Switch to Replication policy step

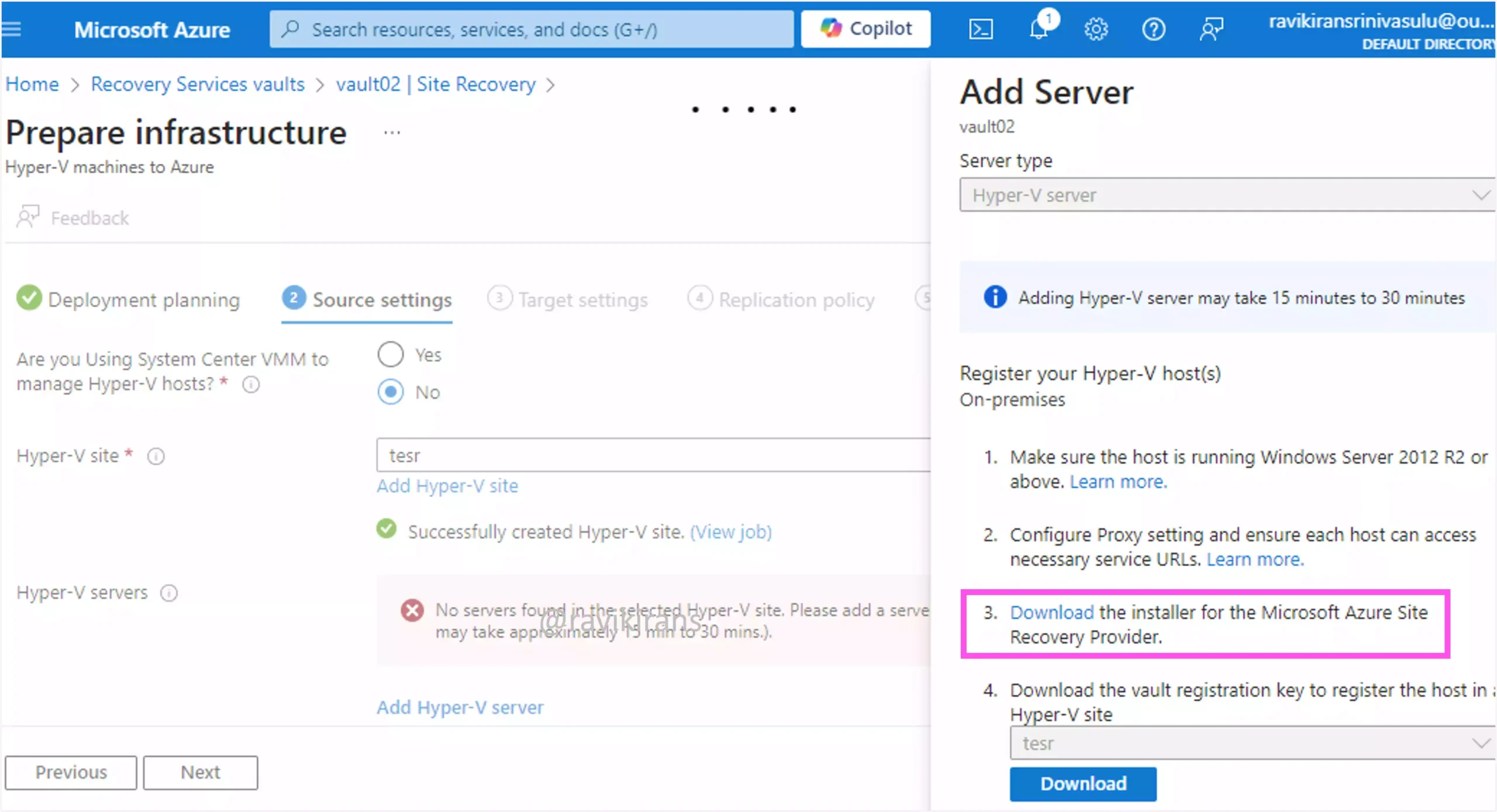pyautogui.click(x=781, y=299)
